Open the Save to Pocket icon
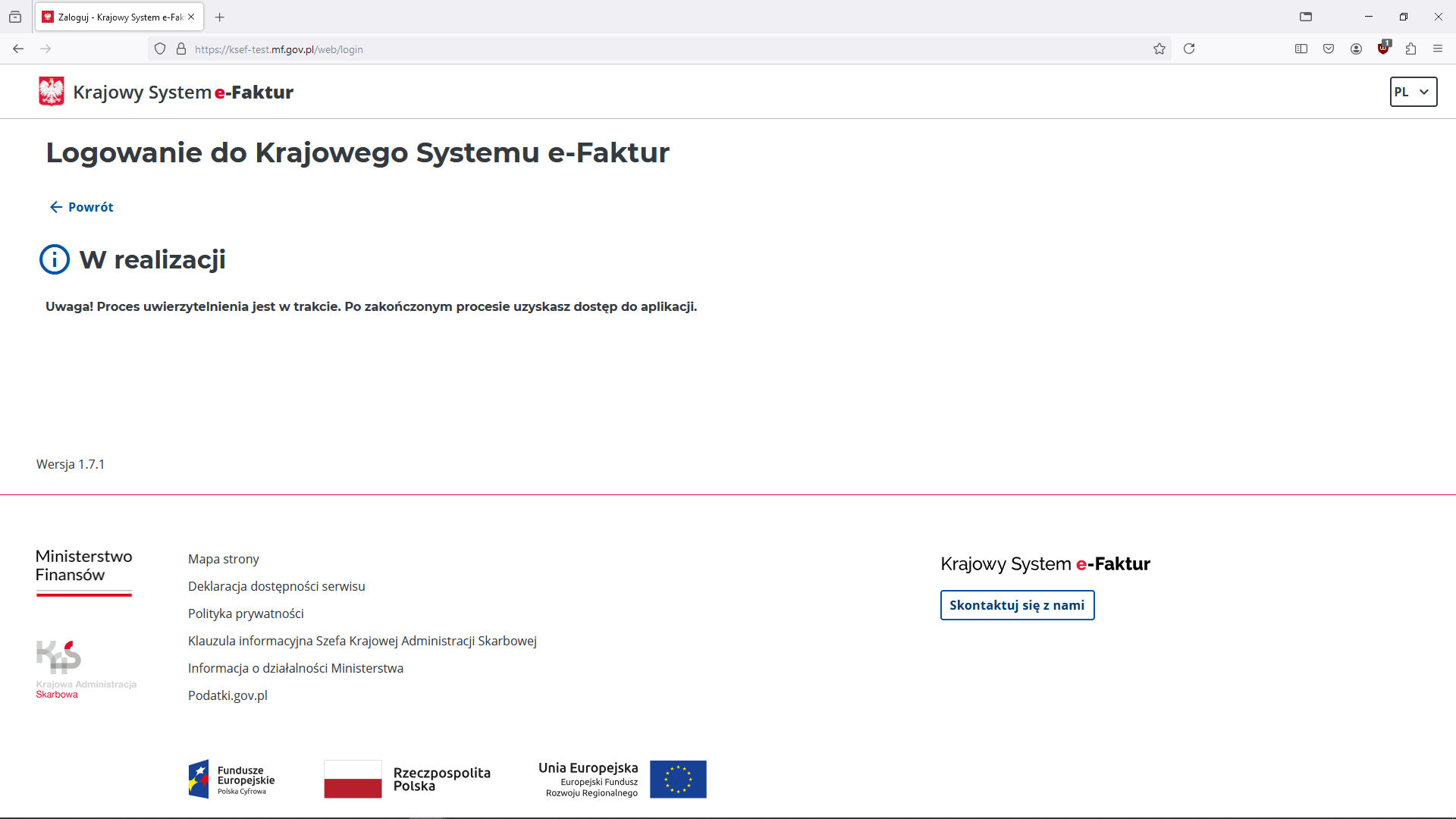The image size is (1456, 819). 1329,49
